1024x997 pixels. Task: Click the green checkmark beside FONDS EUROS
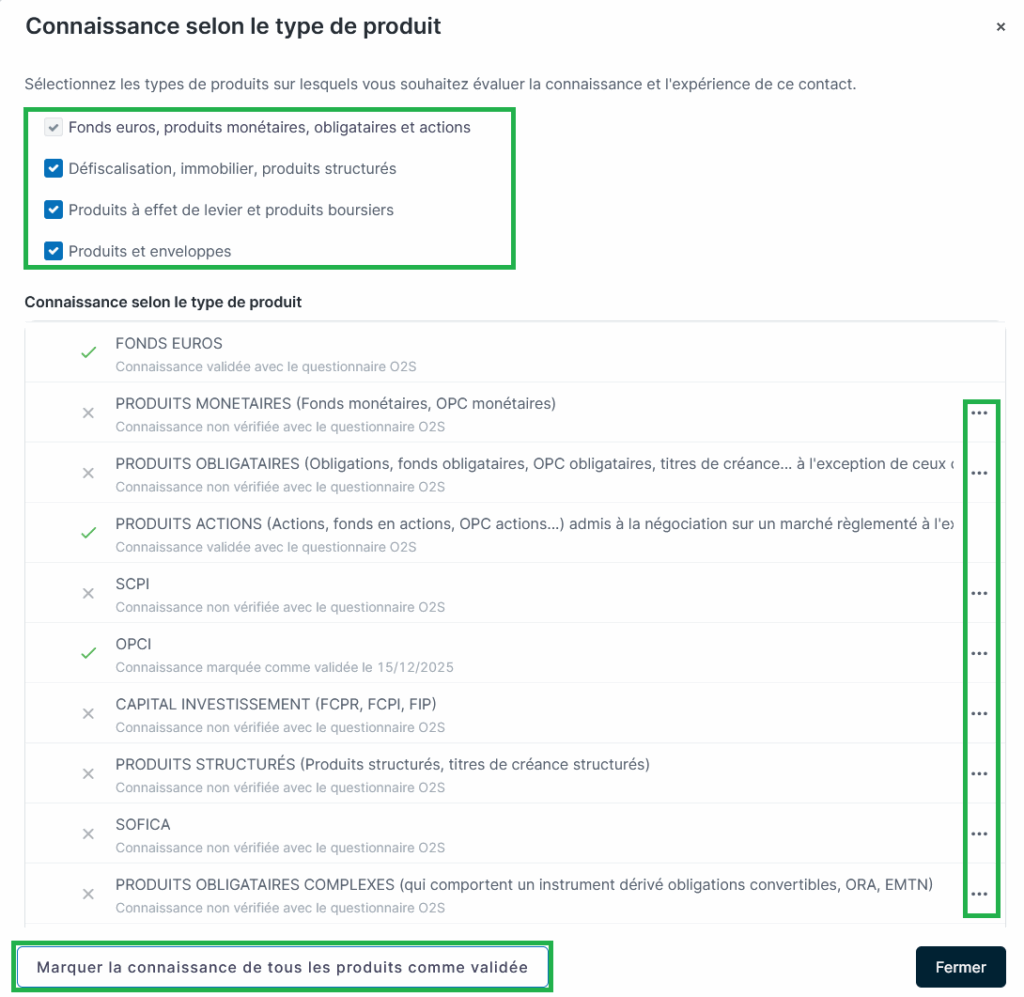88,353
